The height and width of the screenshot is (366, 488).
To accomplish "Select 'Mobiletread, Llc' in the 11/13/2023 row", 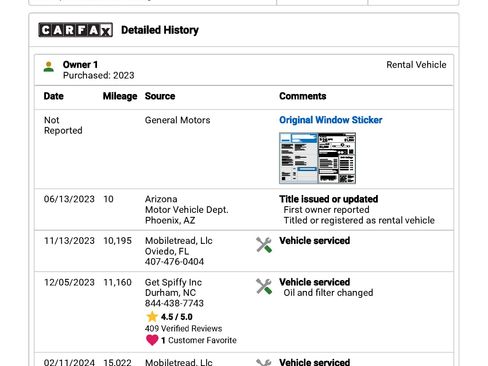I will 179,241.
